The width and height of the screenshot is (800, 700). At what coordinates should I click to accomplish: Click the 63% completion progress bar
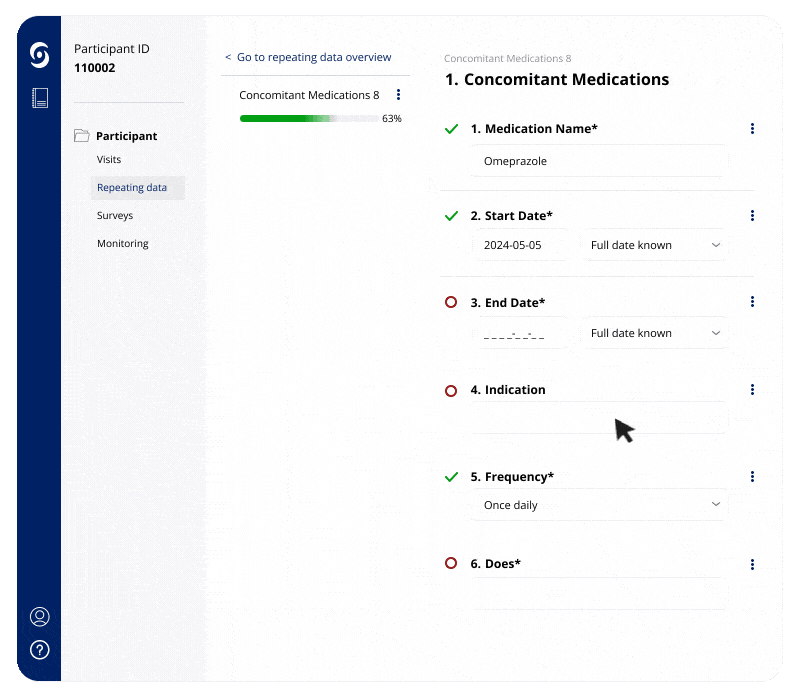pos(309,118)
